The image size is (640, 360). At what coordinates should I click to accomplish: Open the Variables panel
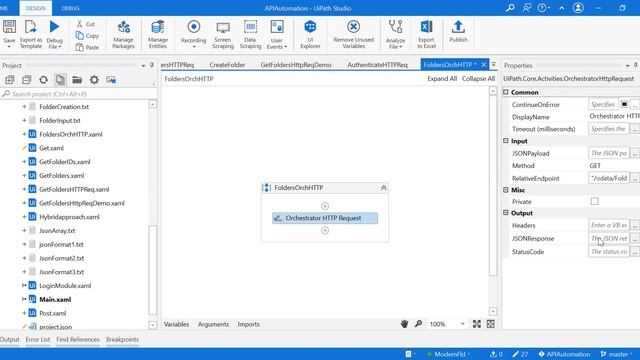coord(176,324)
